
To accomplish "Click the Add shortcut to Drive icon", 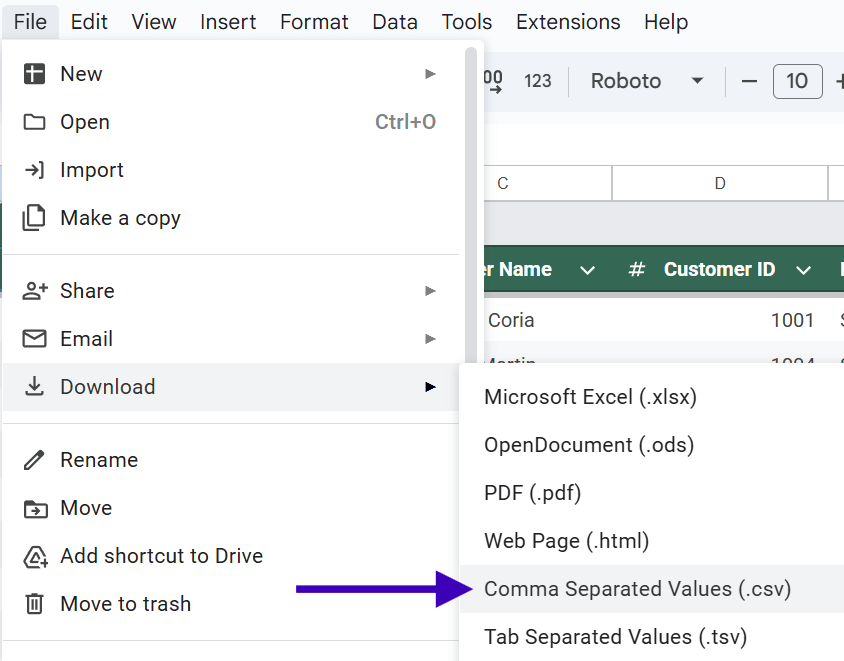I will (36, 557).
